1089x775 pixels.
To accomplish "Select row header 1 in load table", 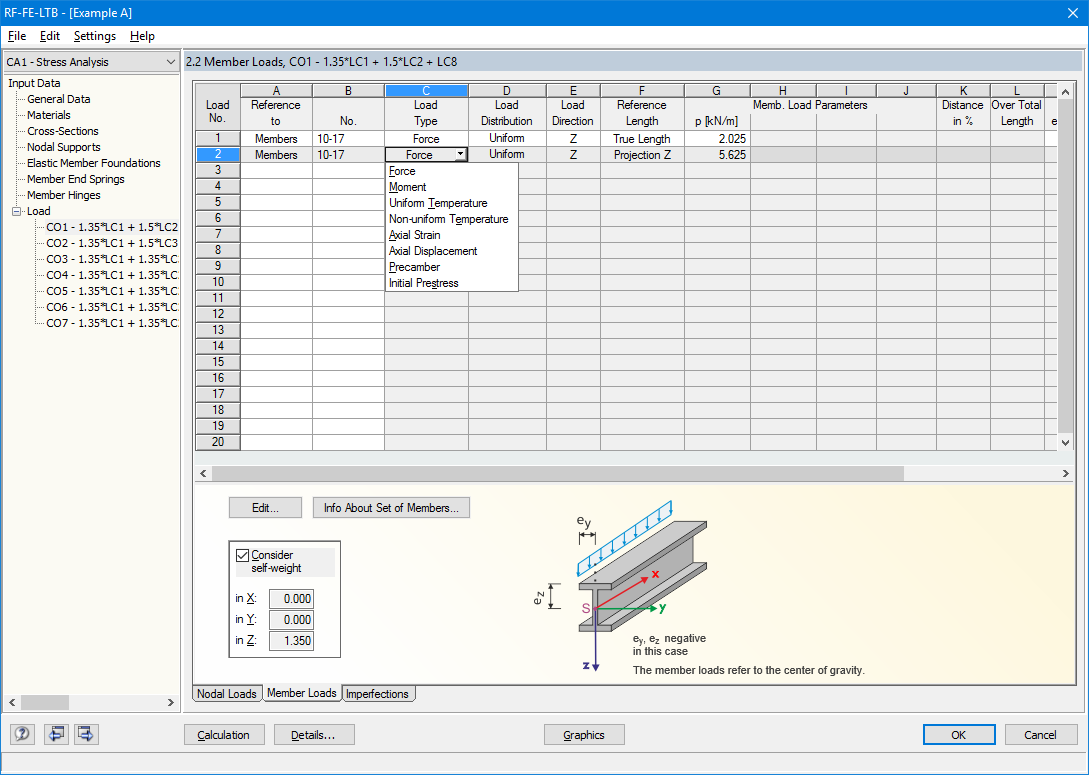I will 217,139.
